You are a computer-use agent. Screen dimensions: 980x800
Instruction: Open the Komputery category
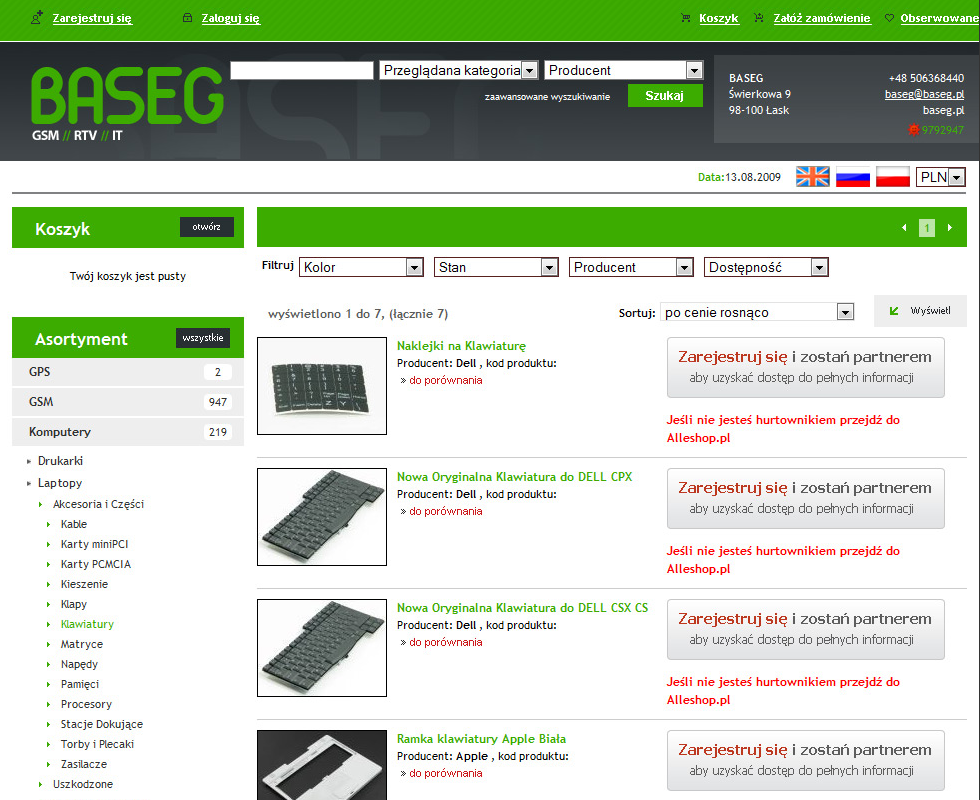click(x=60, y=432)
